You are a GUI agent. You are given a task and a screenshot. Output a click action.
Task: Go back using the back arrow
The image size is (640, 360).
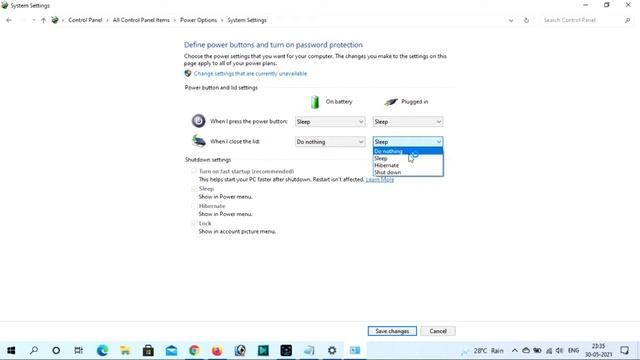pos(9,20)
